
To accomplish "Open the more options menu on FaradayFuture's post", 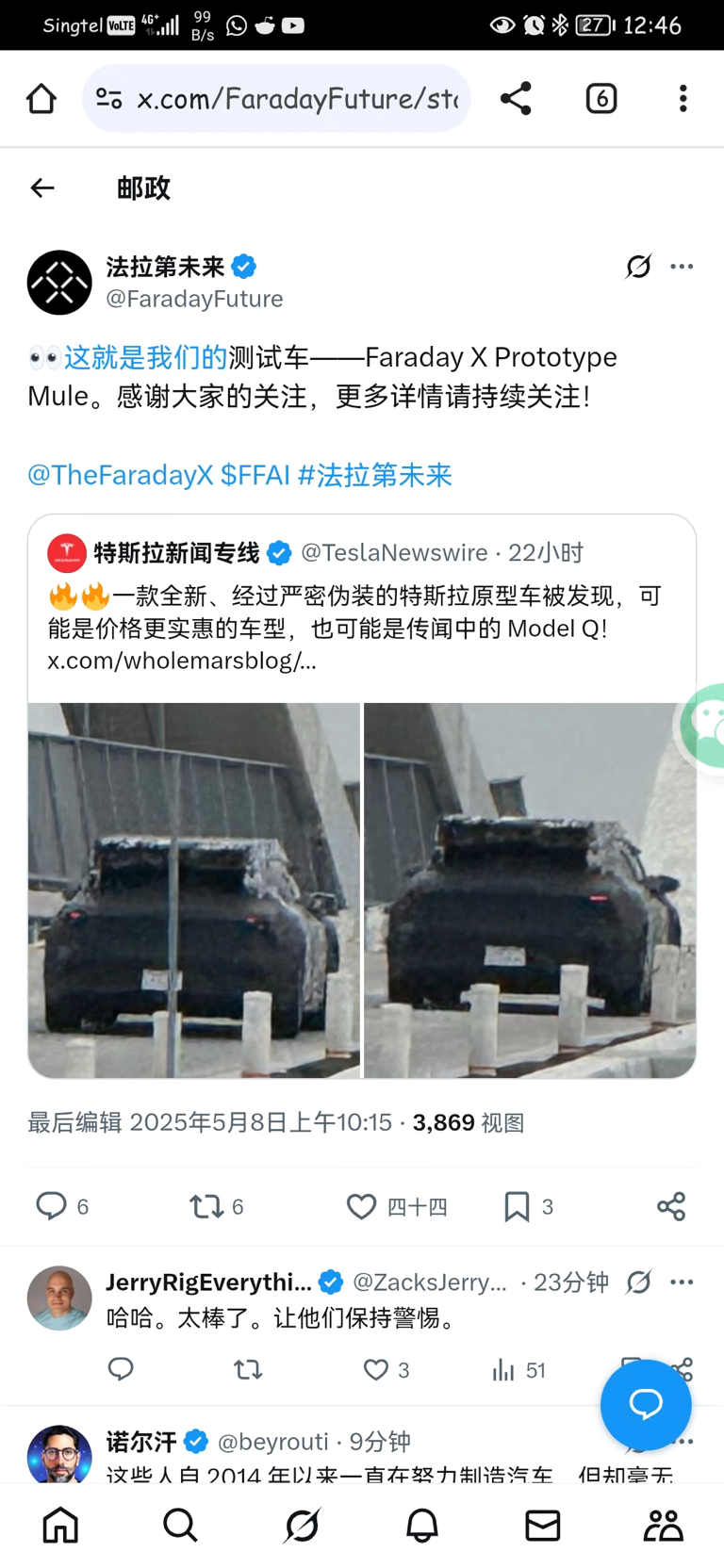I will (x=682, y=267).
